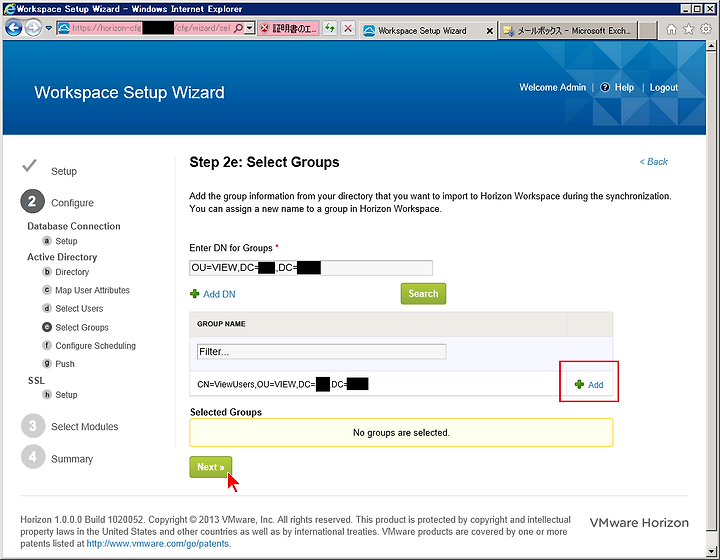Stop loading with the red X icon

pos(349,28)
